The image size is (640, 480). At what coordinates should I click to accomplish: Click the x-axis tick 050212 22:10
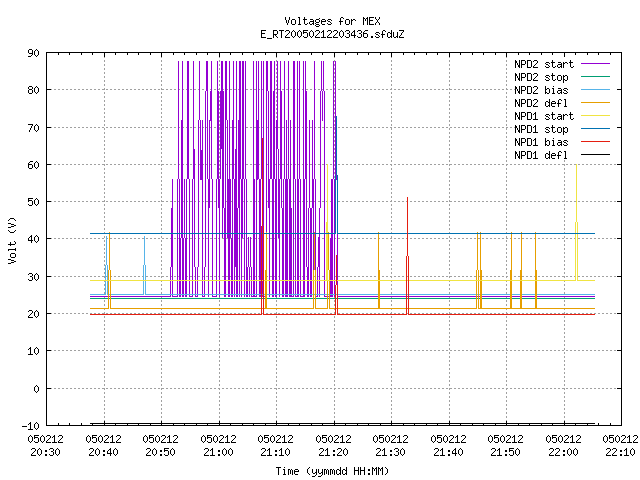[620, 445]
